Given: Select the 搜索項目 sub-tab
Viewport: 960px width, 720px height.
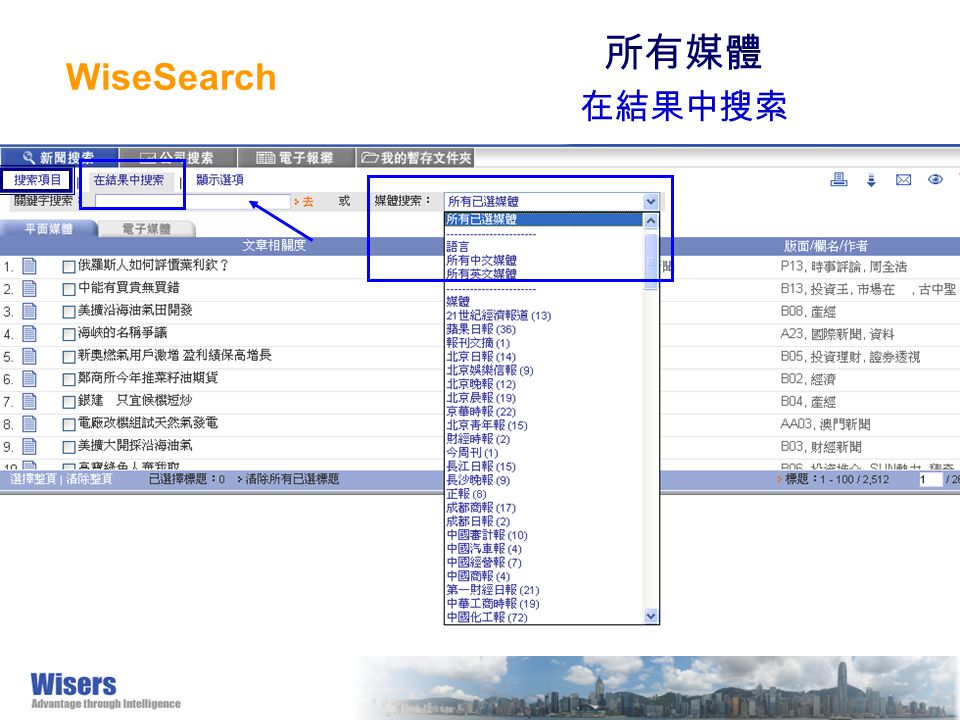Looking at the screenshot, I should point(37,180).
